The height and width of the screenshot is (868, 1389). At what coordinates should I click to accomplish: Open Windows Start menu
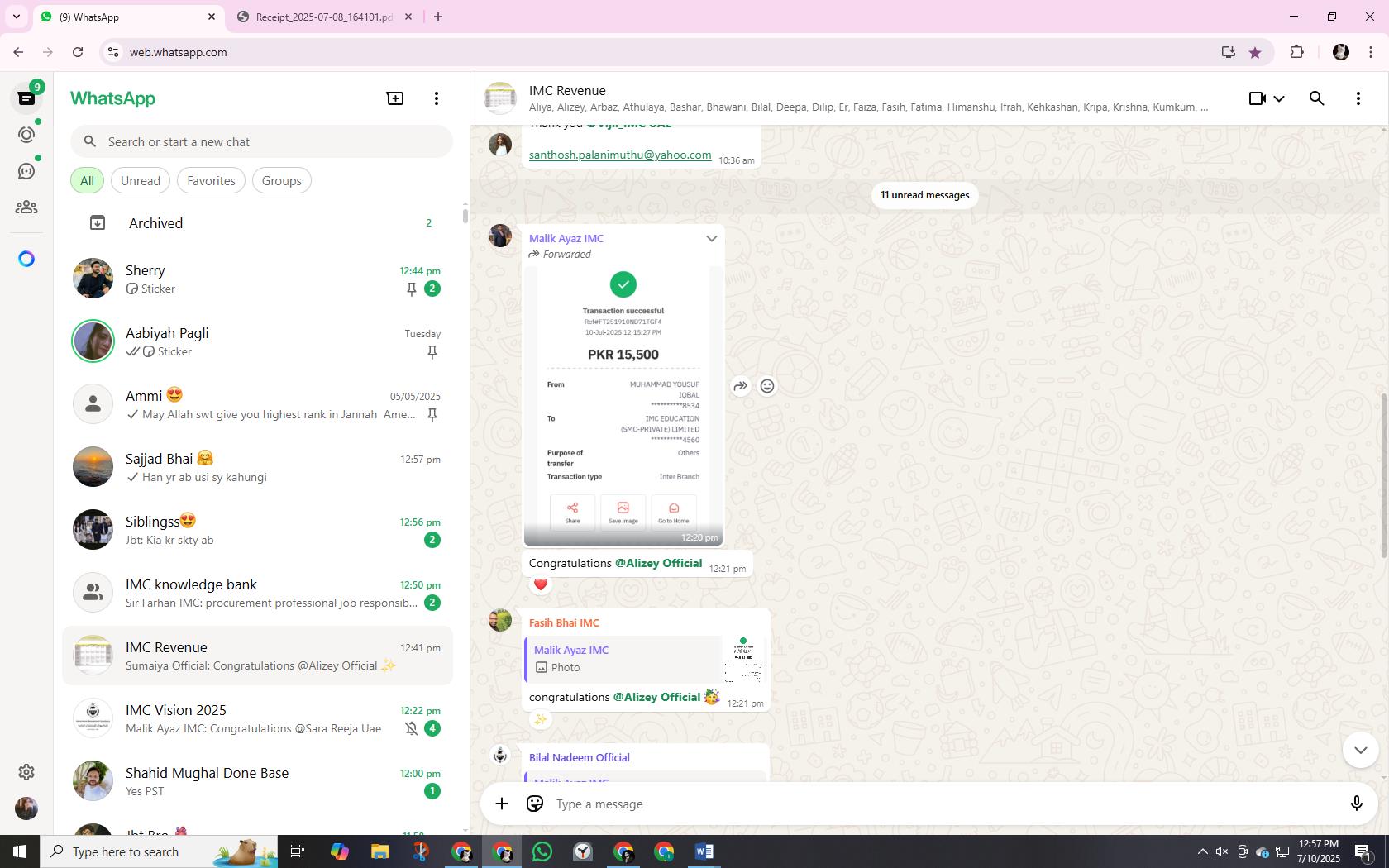tap(20, 851)
